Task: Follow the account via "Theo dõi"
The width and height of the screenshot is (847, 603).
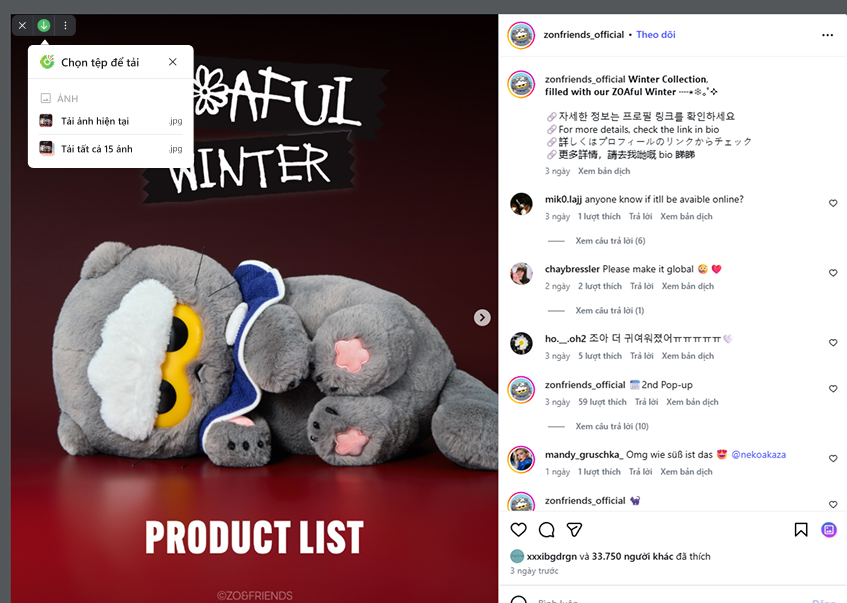Action: [x=656, y=35]
